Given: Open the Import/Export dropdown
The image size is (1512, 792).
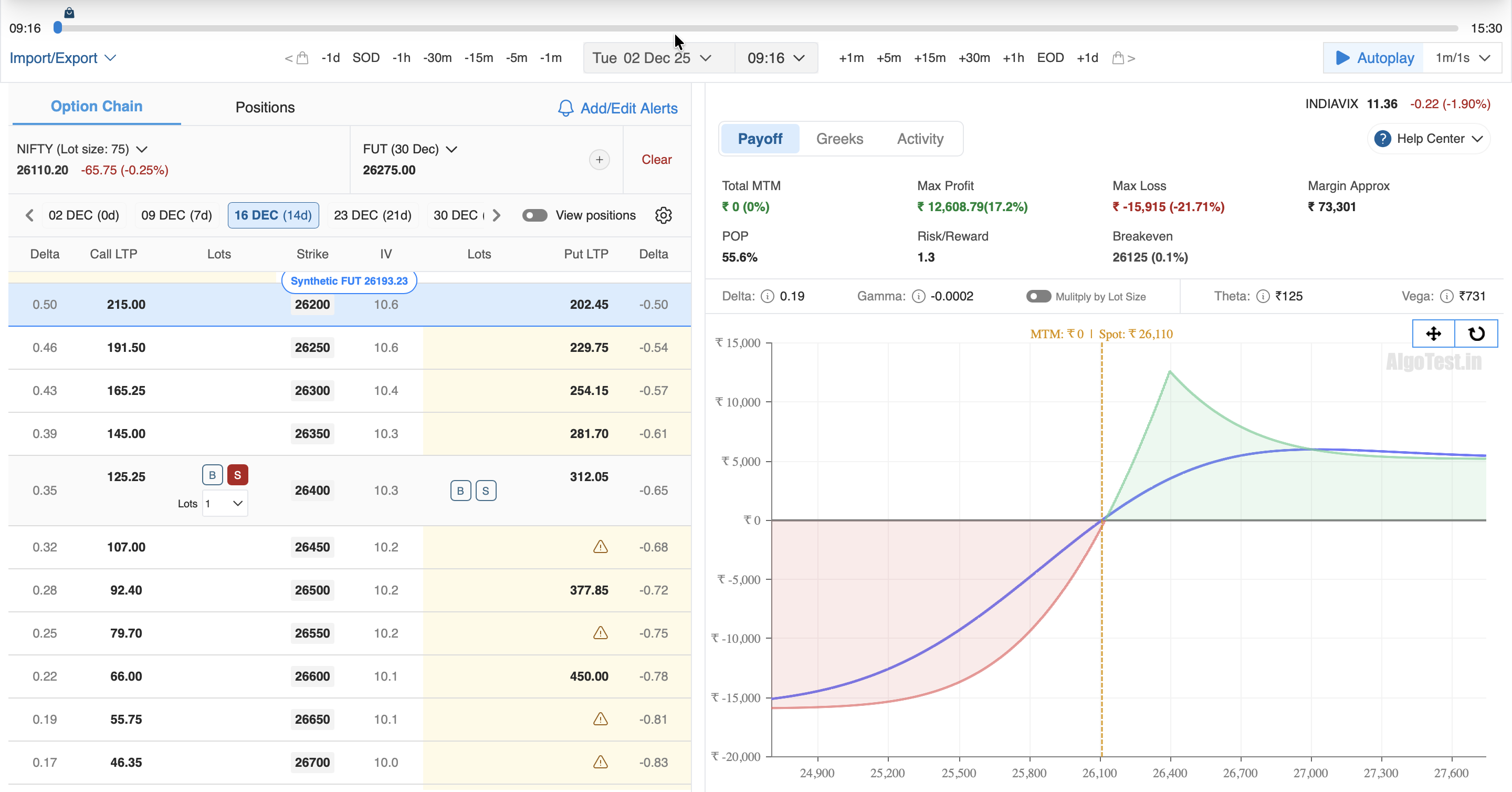Looking at the screenshot, I should click(x=62, y=58).
